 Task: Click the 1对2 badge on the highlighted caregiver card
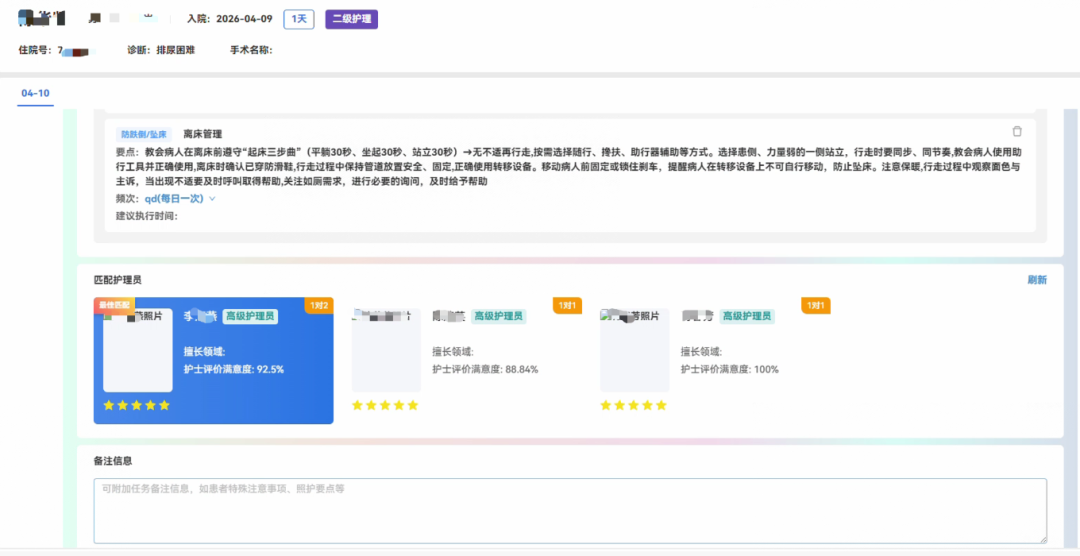[x=319, y=305]
